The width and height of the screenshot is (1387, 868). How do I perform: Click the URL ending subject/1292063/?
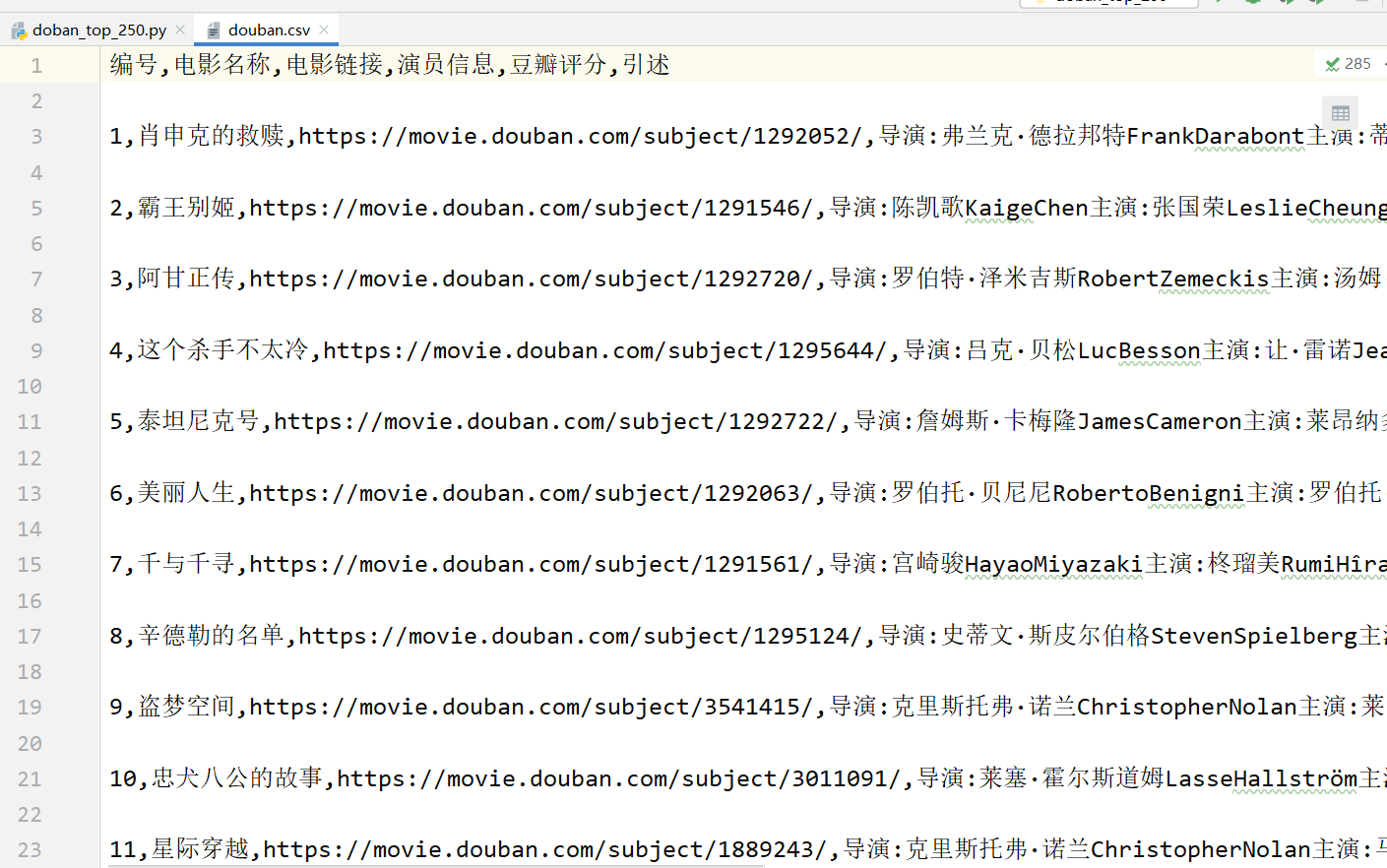[532, 493]
